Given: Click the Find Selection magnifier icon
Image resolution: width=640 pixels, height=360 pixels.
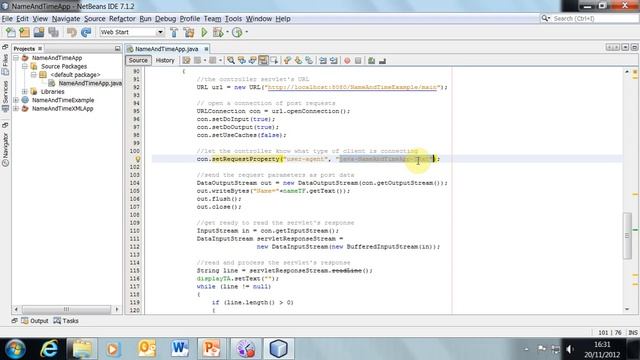Looking at the screenshot, I should [x=231, y=60].
